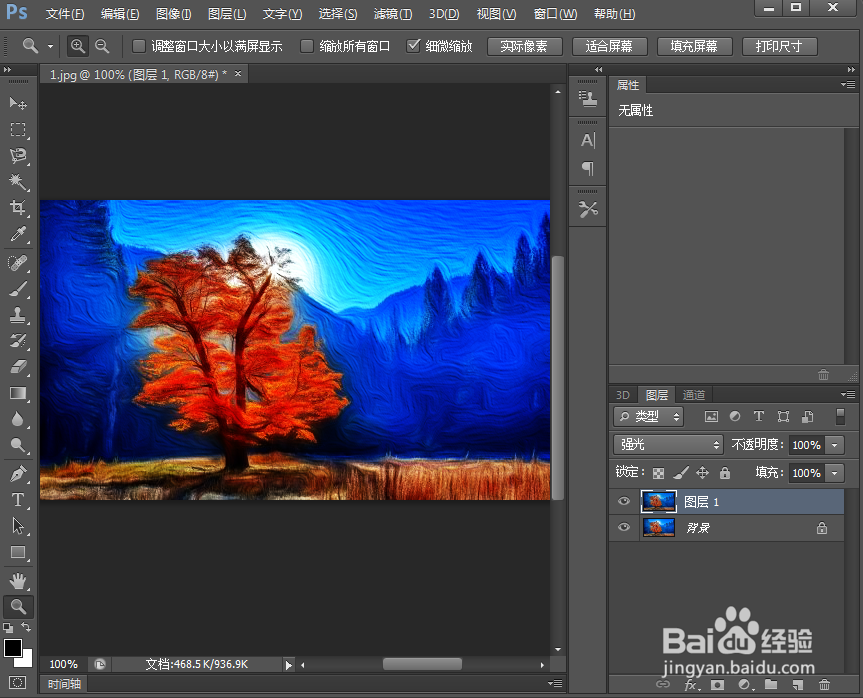The height and width of the screenshot is (698, 863).
Task: Select the Rectangle shape tool
Action: click(18, 552)
